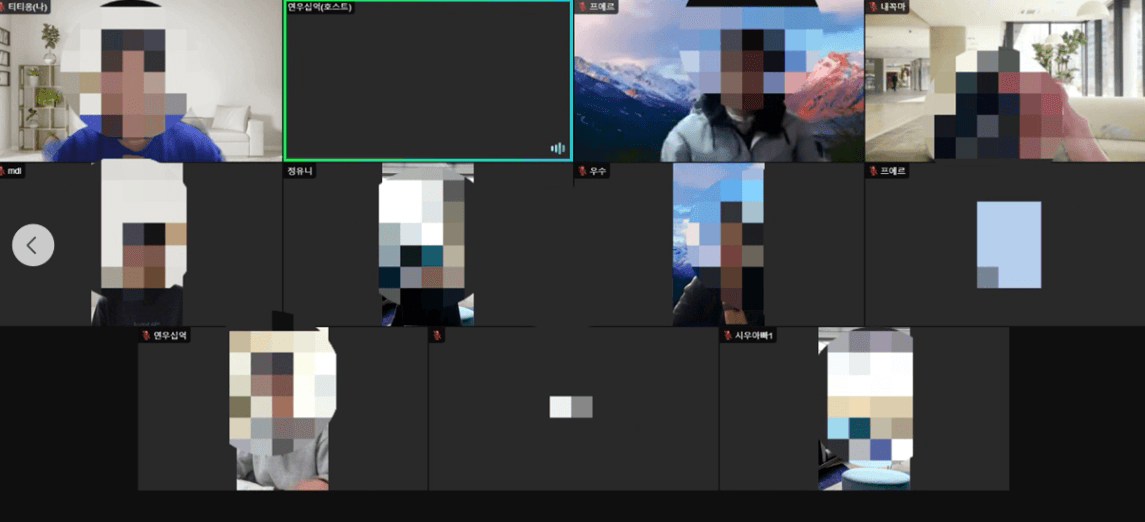
Task: Select the 우수 video tile
Action: tap(719, 245)
